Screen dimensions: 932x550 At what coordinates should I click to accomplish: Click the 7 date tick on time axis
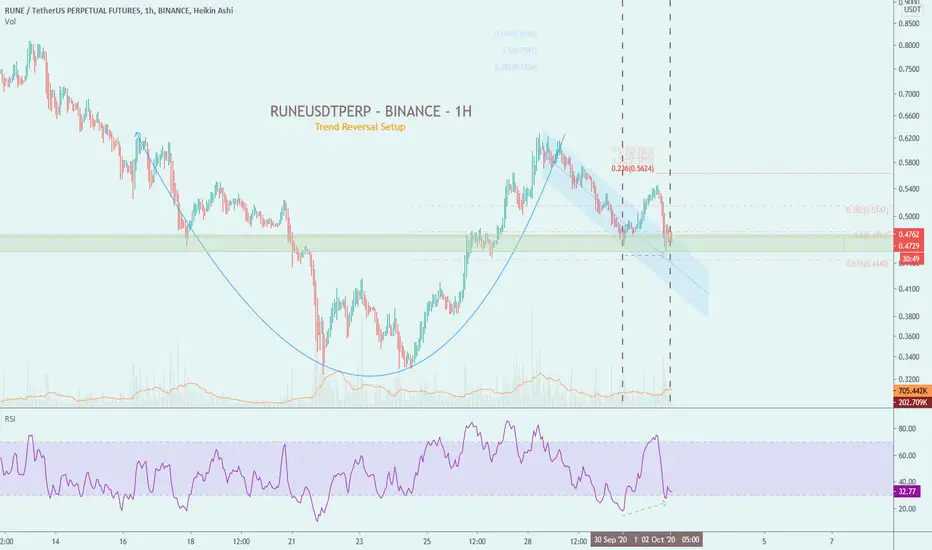(x=832, y=542)
